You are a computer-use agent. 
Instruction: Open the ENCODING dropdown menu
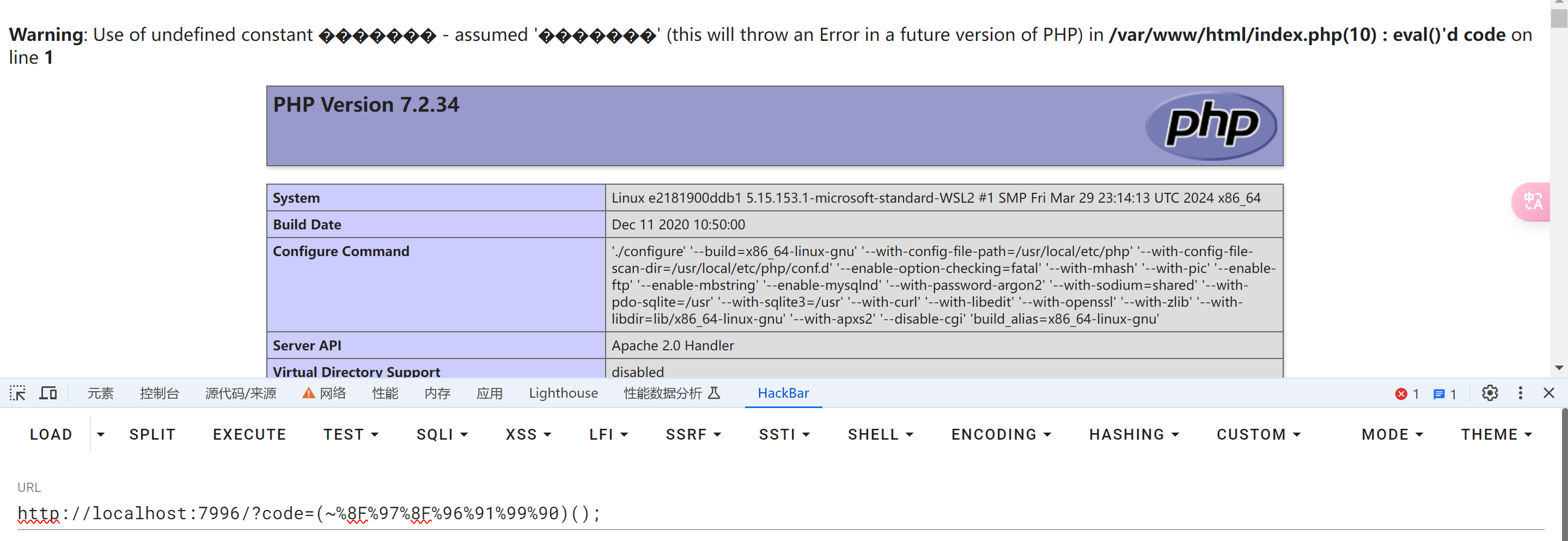tap(1000, 434)
